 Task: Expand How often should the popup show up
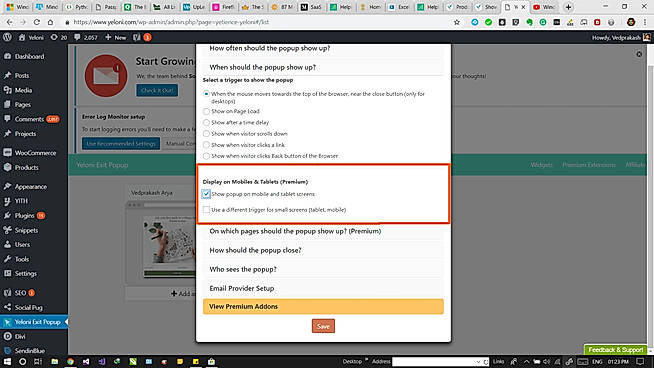coord(323,48)
